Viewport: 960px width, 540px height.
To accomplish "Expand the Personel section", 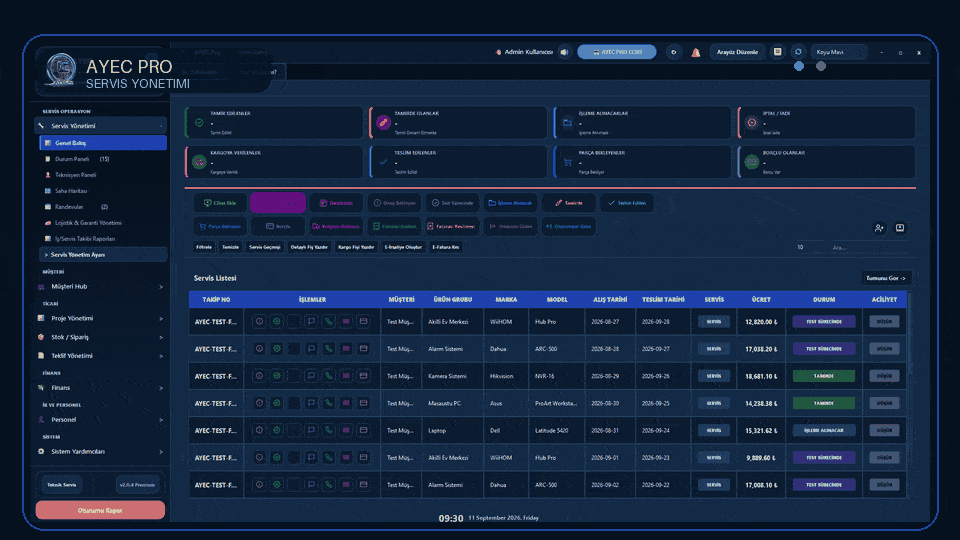I will [x=100, y=419].
